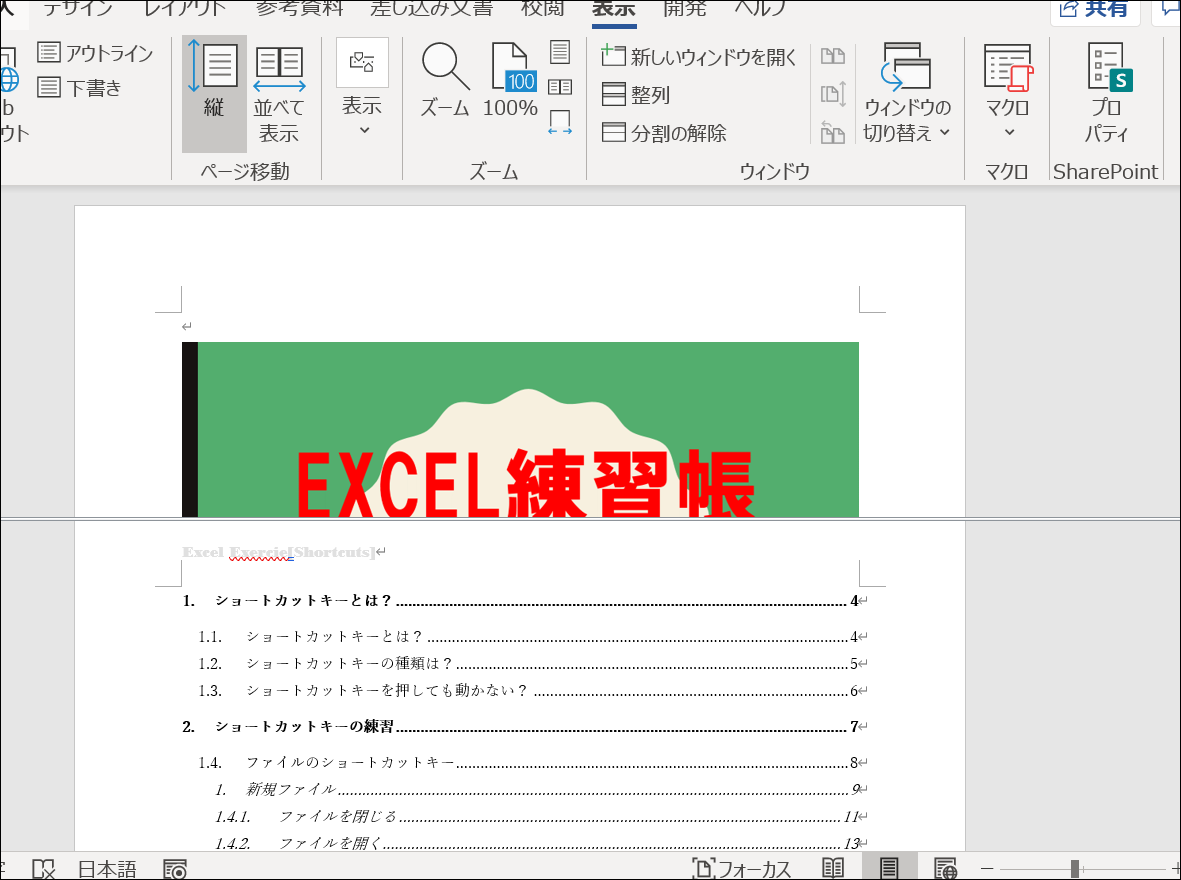Click reset window position icon
This screenshot has height=880, width=1181.
832,133
